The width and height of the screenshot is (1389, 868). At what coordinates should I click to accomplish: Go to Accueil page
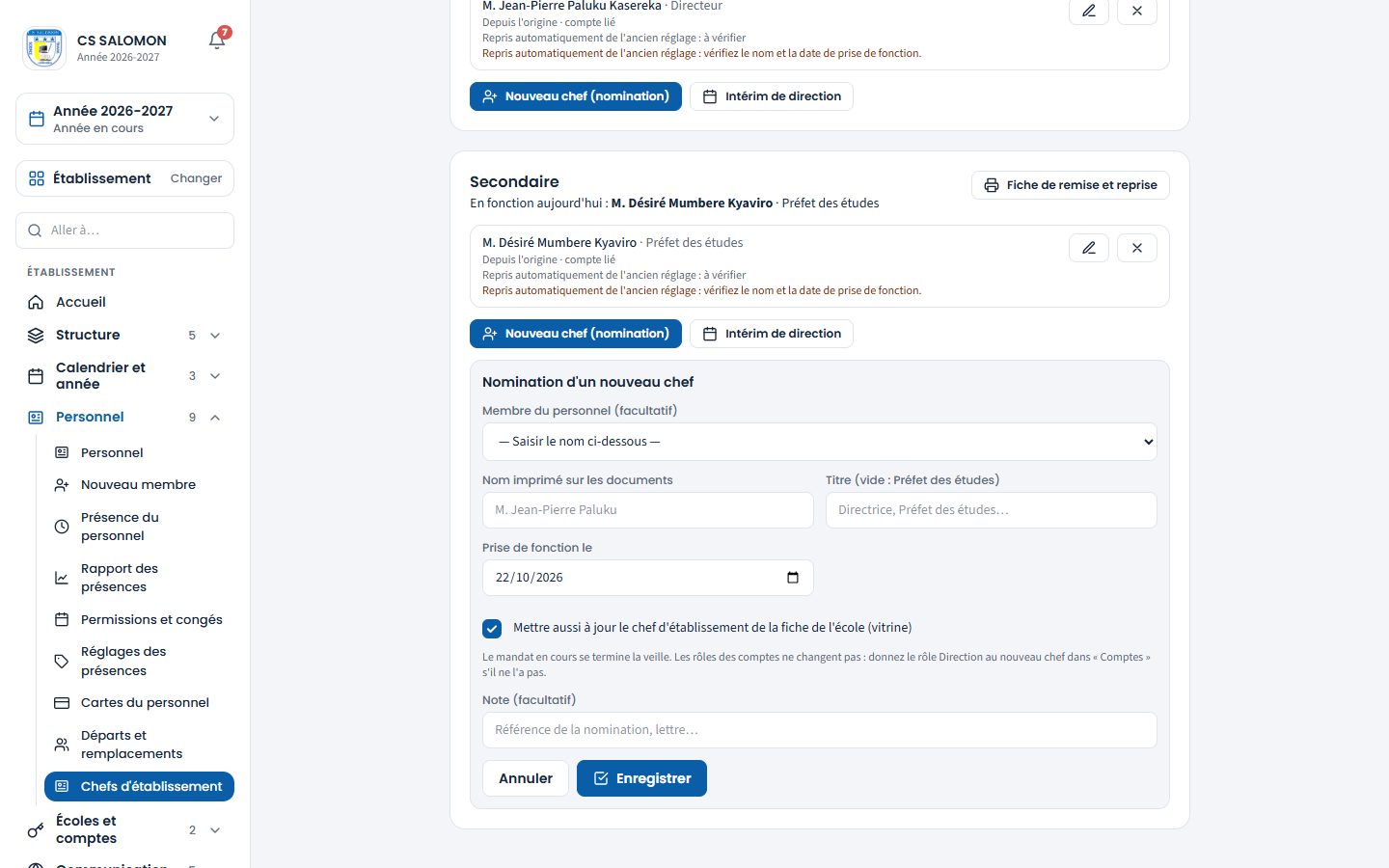click(125, 302)
